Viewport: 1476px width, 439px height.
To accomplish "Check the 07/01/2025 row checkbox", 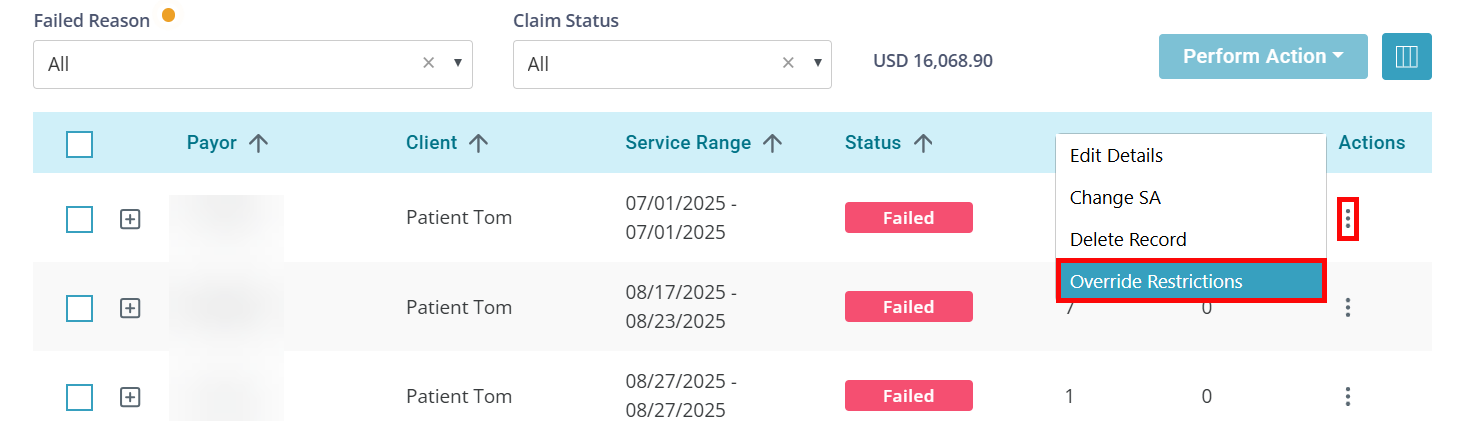I will pos(79,219).
